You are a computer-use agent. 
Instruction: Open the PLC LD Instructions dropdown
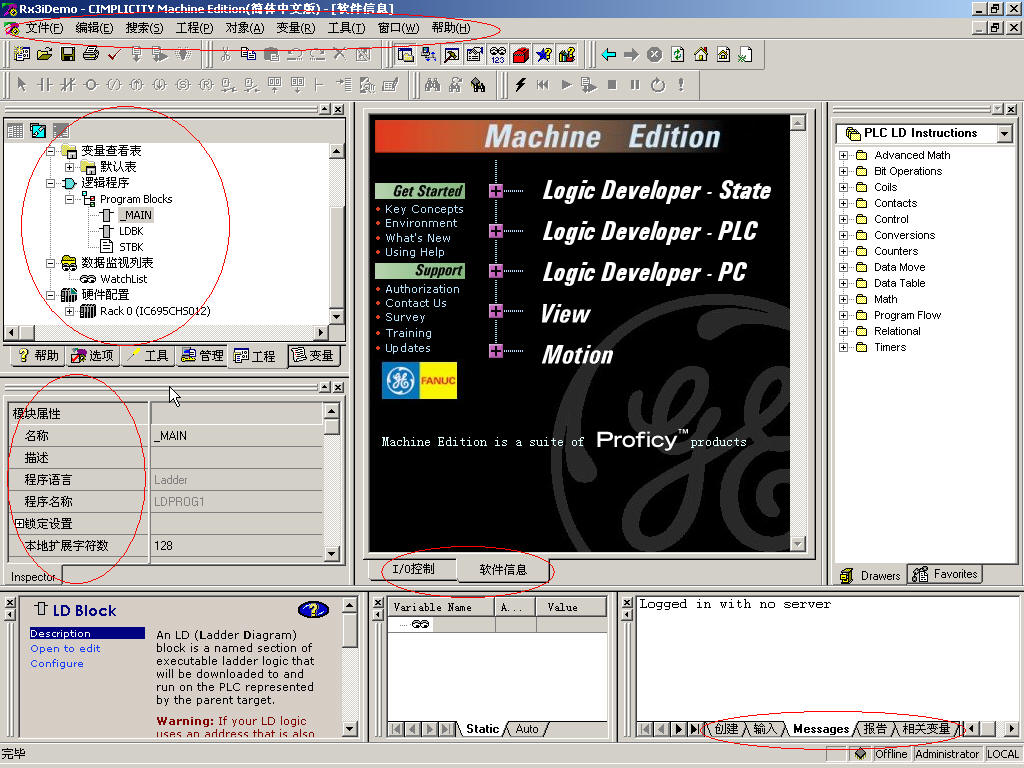pyautogui.click(x=1004, y=133)
